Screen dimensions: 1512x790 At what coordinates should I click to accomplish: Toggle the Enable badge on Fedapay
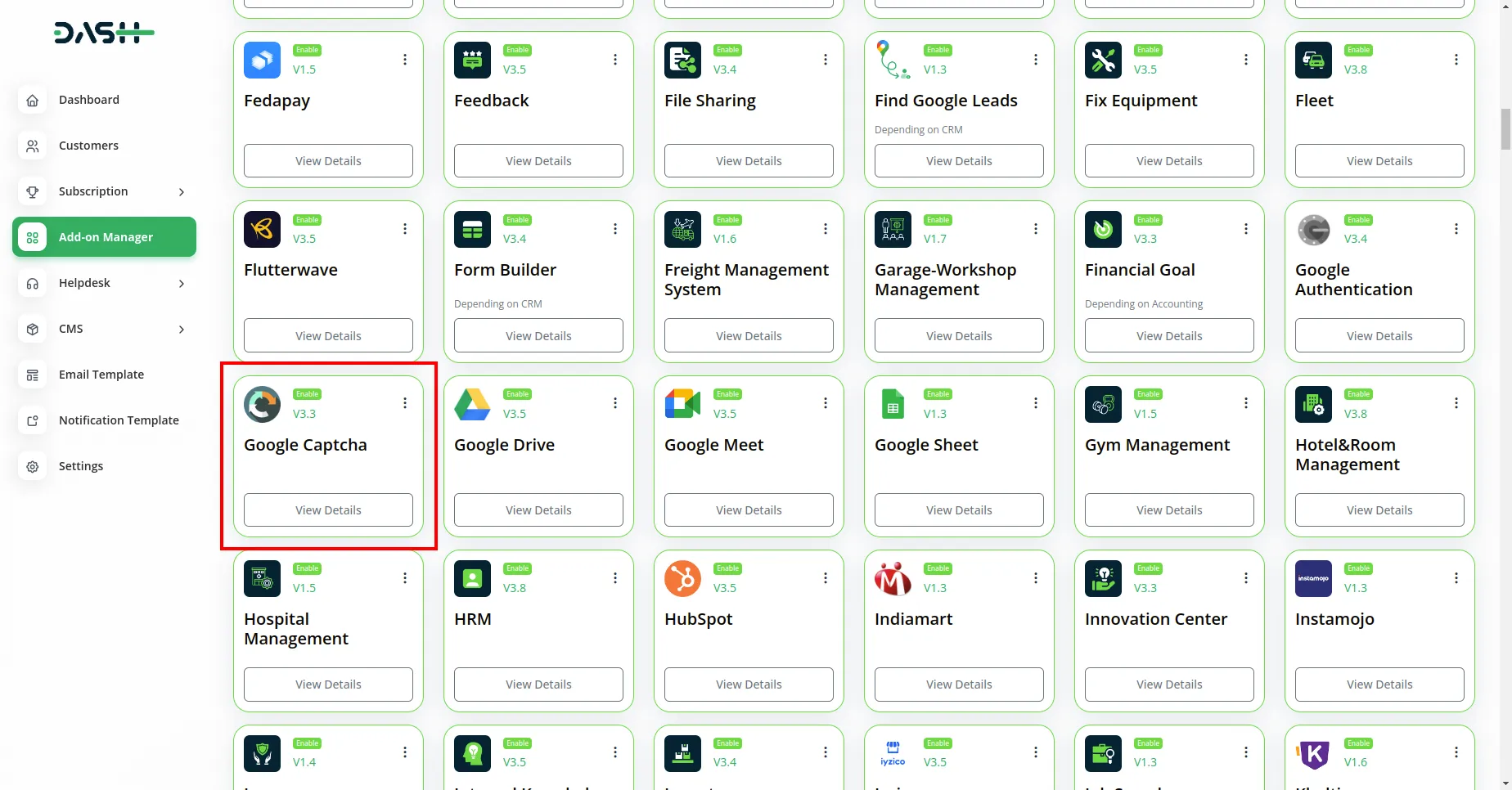click(308, 50)
